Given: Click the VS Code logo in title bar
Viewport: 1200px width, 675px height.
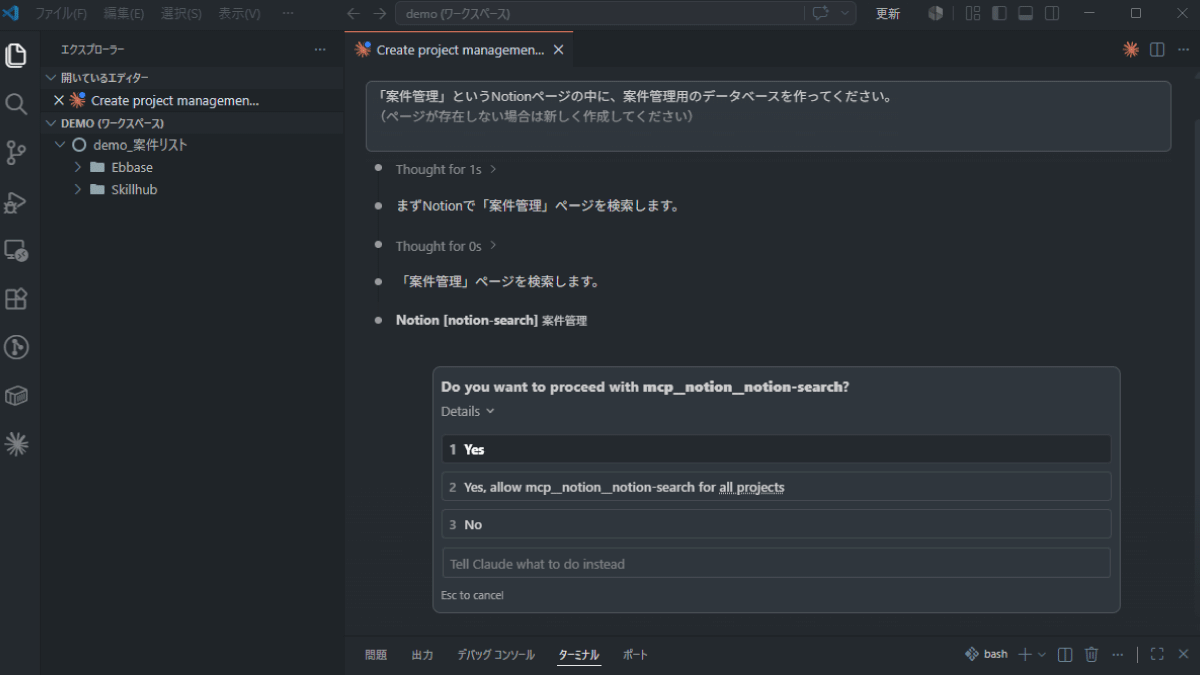Looking at the screenshot, I should point(13,13).
